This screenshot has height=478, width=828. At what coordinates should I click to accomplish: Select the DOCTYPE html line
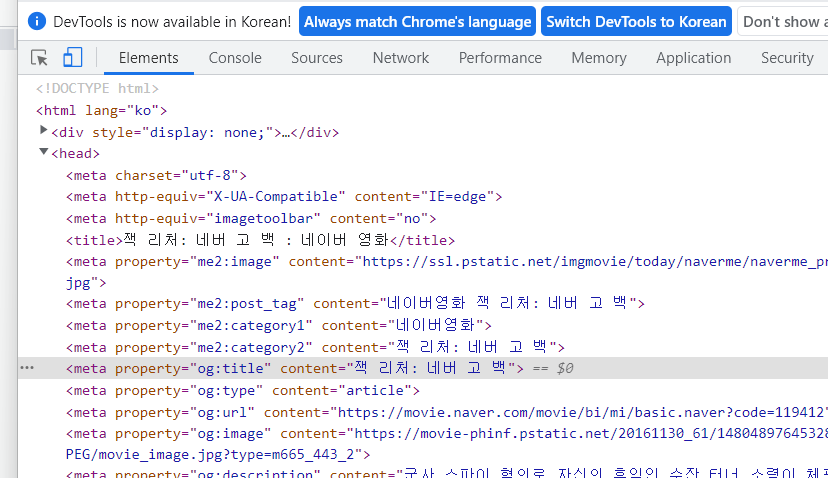(97, 88)
